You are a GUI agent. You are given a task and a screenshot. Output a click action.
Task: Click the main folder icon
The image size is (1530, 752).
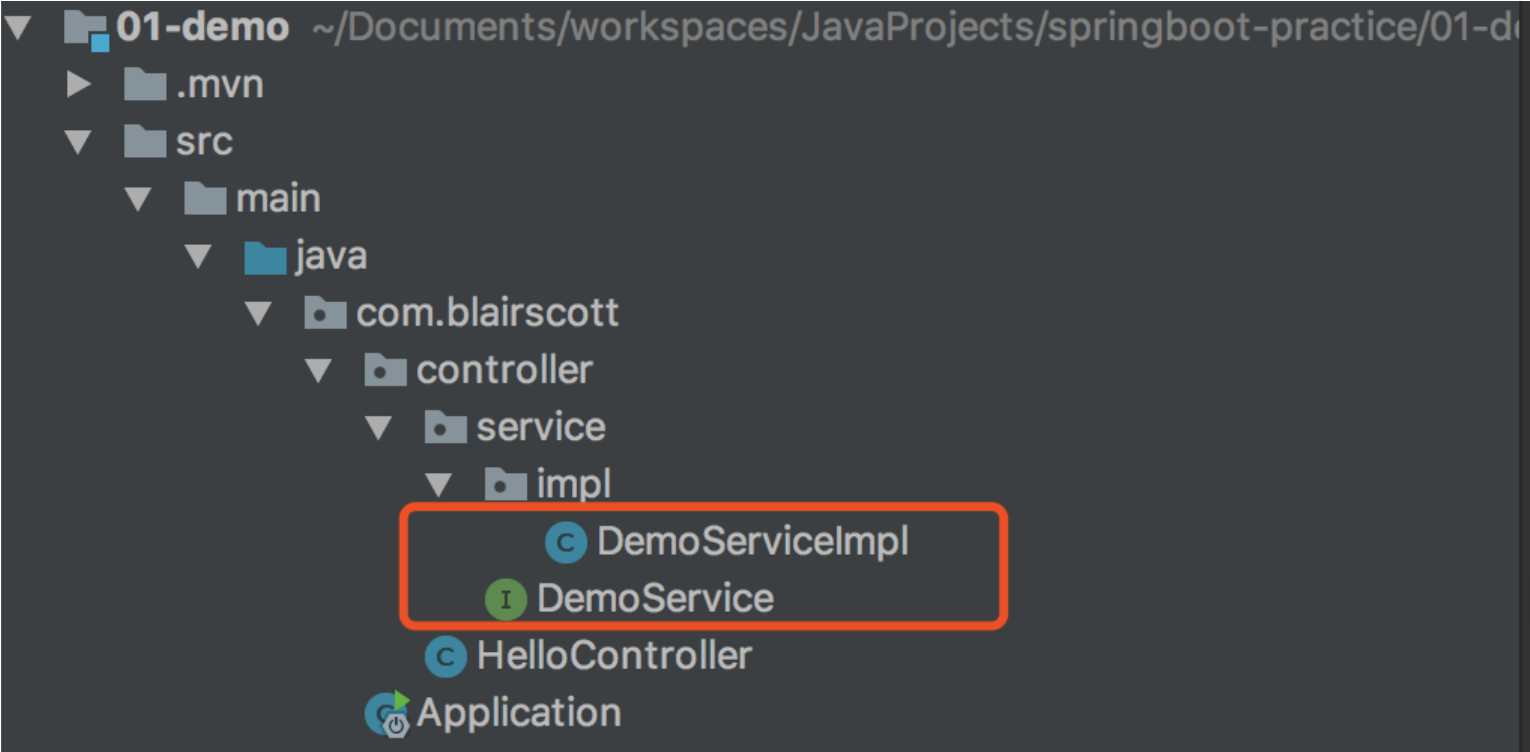pos(205,199)
